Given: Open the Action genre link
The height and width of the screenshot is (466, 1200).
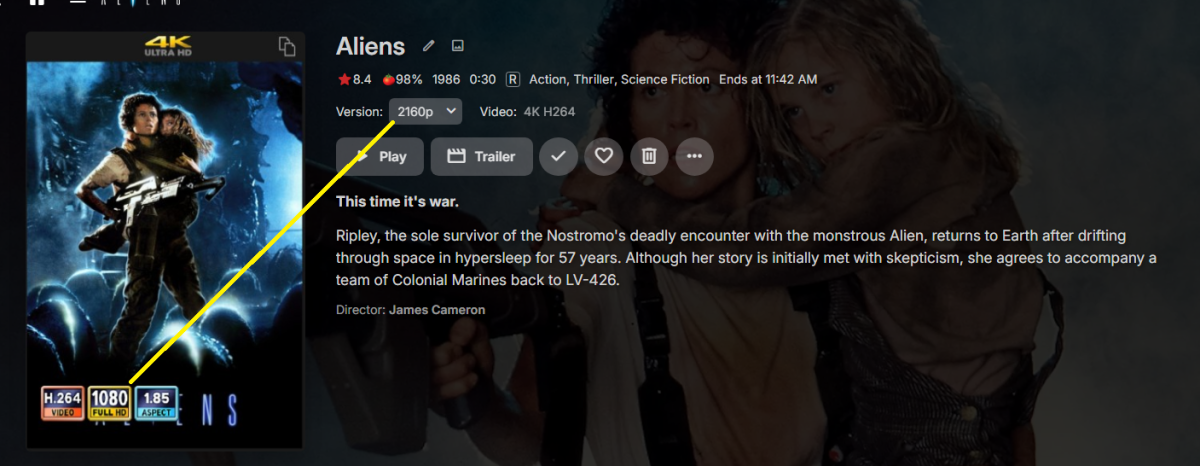Looking at the screenshot, I should coord(547,79).
